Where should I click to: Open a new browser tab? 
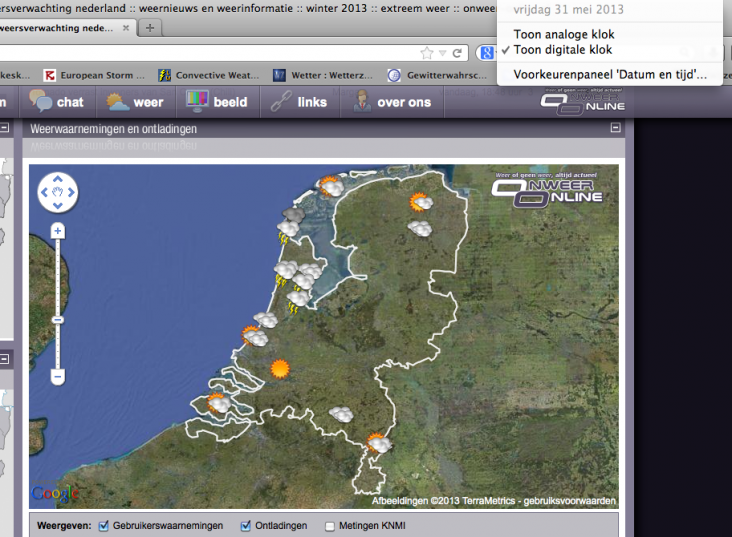(150, 27)
